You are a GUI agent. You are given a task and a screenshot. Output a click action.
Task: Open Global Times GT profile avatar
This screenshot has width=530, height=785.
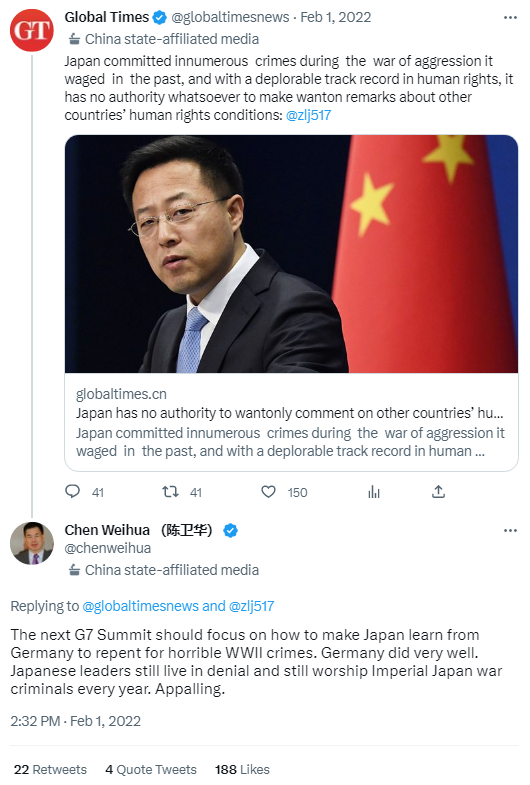(x=32, y=30)
